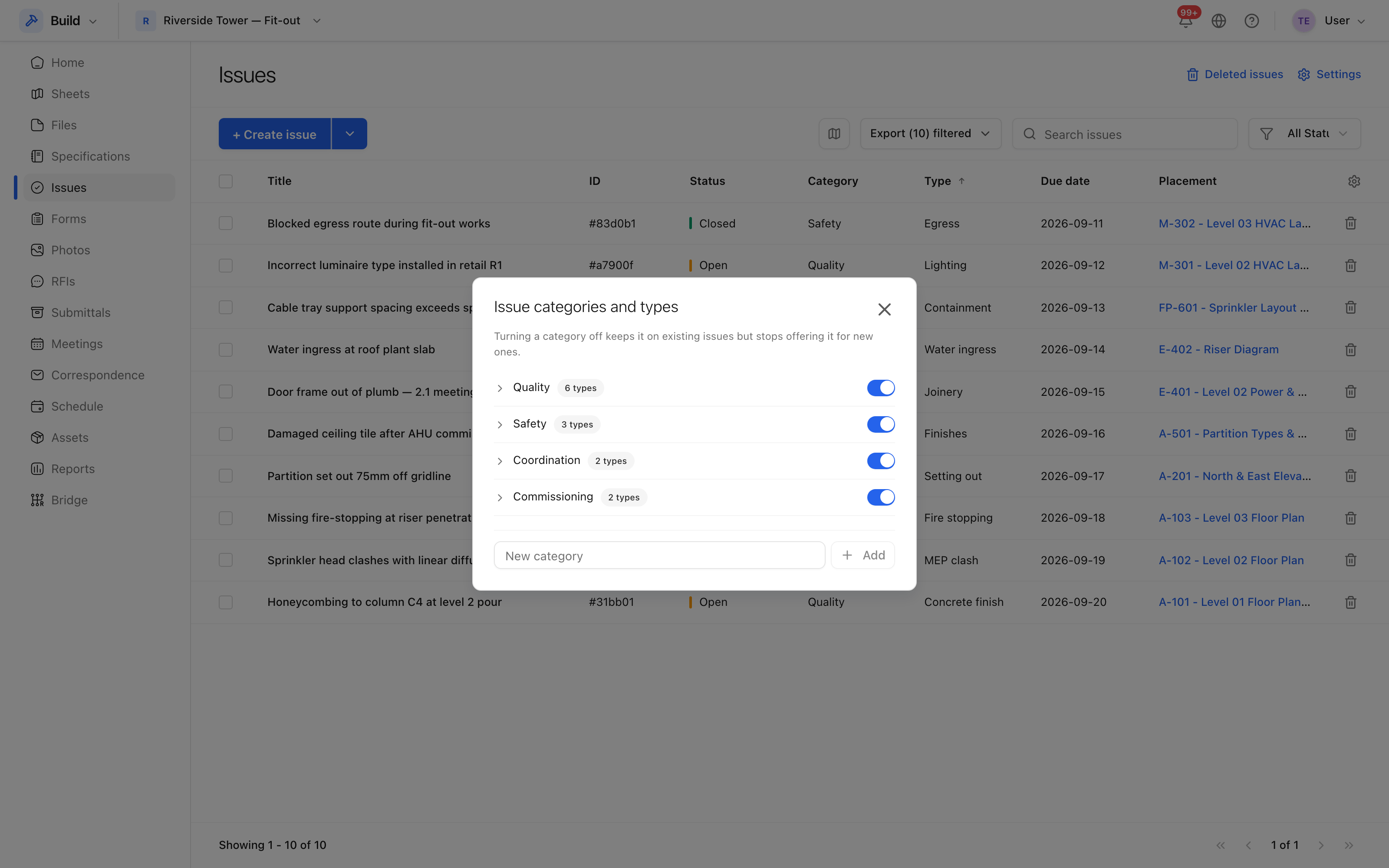Delete the Partition set out 75mm issue
Viewport: 1389px width, 868px height.
point(1350,476)
